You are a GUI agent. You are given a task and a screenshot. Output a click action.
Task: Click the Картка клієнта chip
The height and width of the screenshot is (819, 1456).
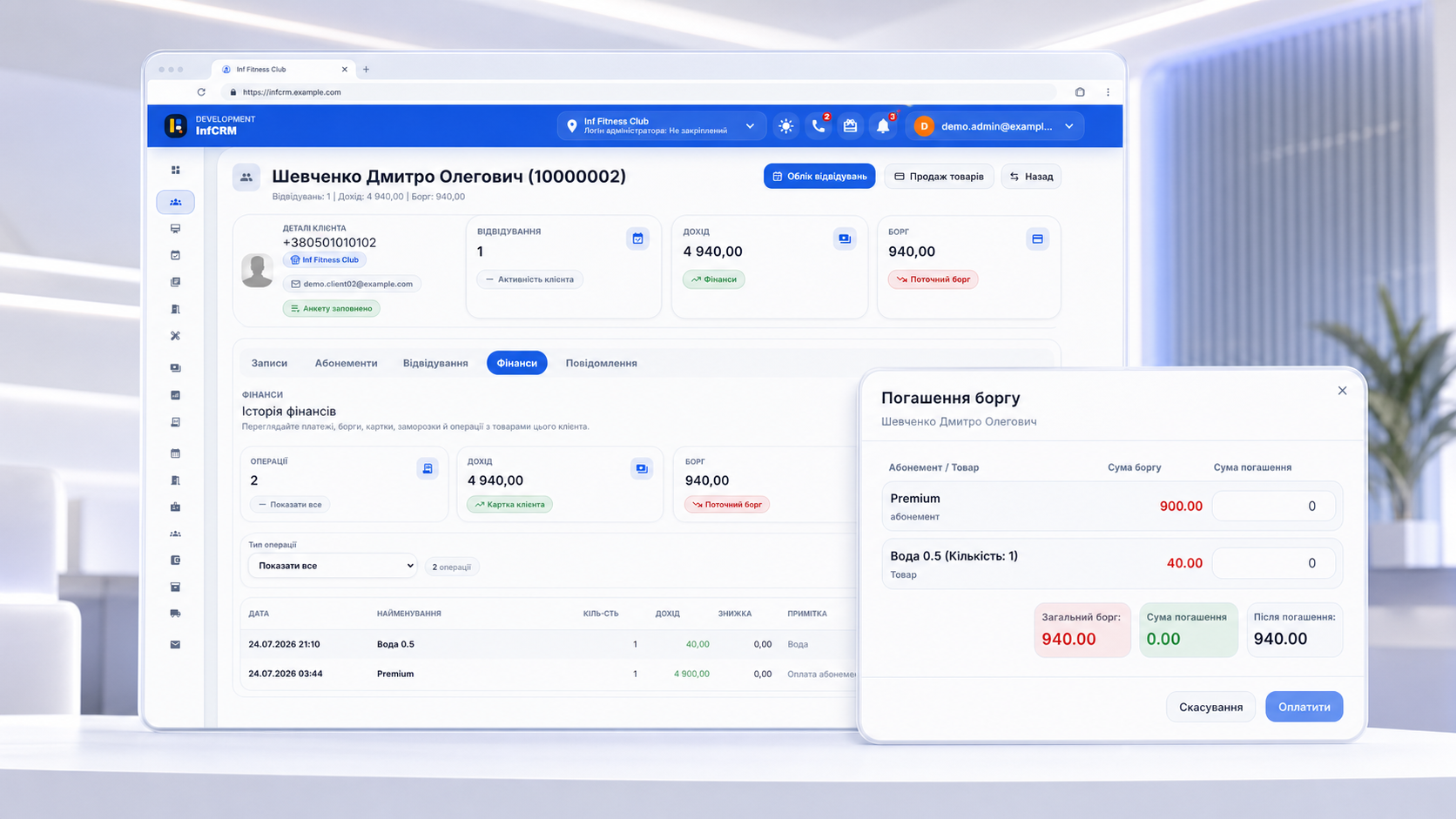coord(509,505)
